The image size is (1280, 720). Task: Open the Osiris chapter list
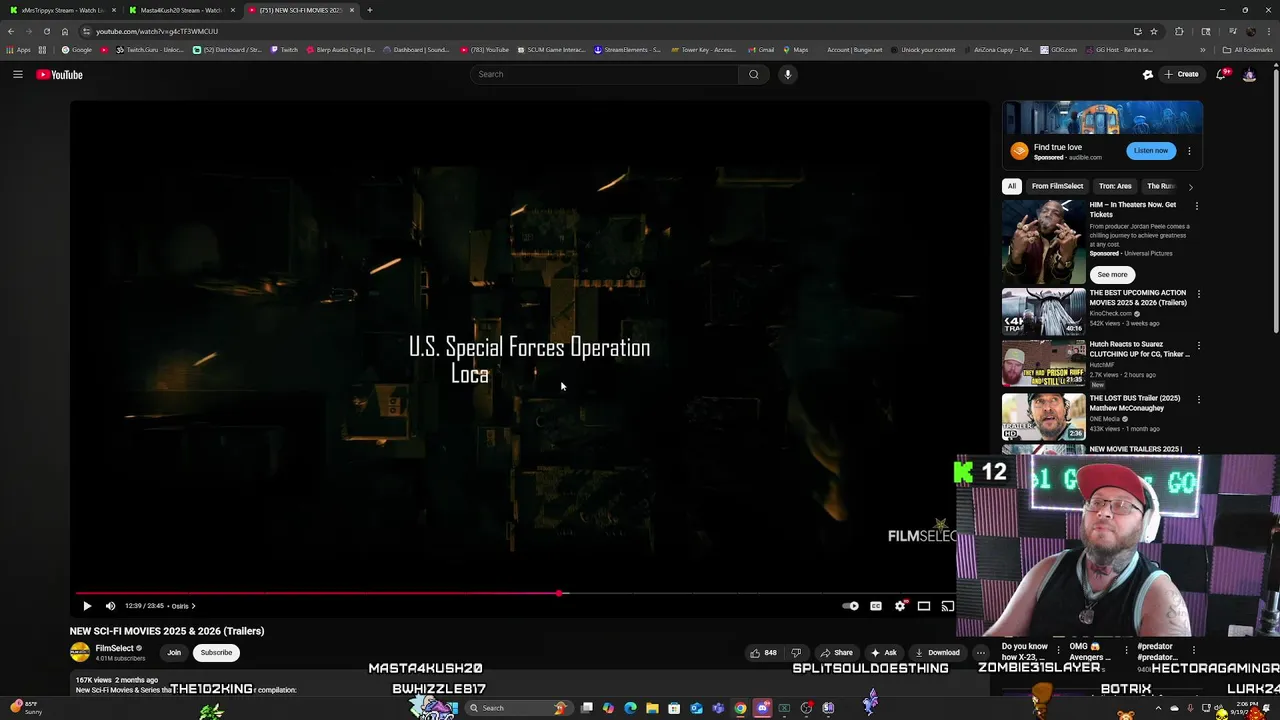coord(183,606)
